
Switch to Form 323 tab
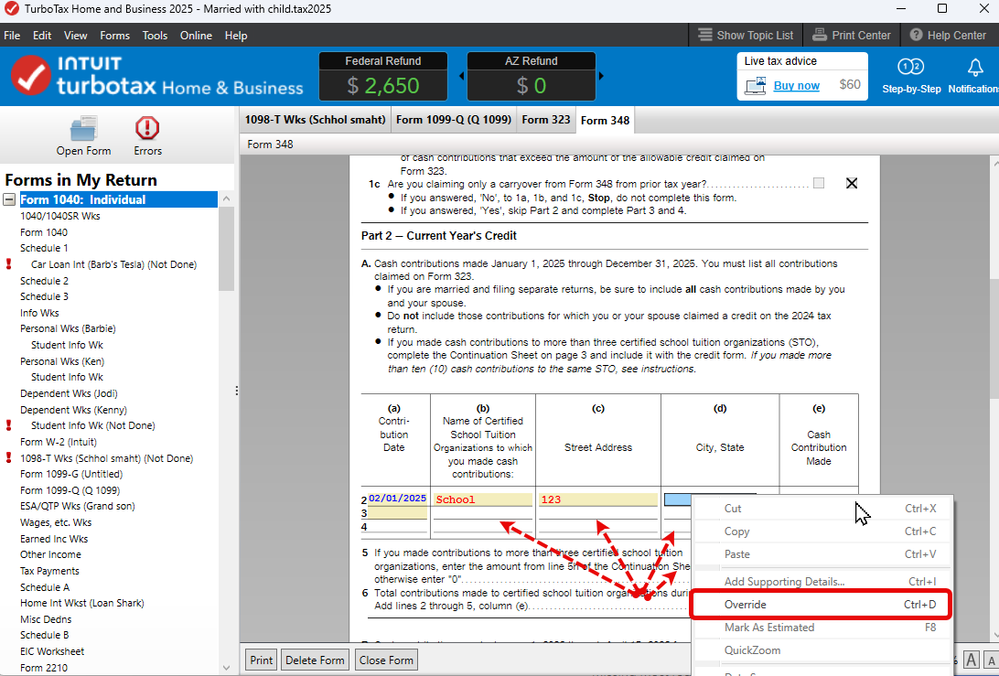point(546,120)
